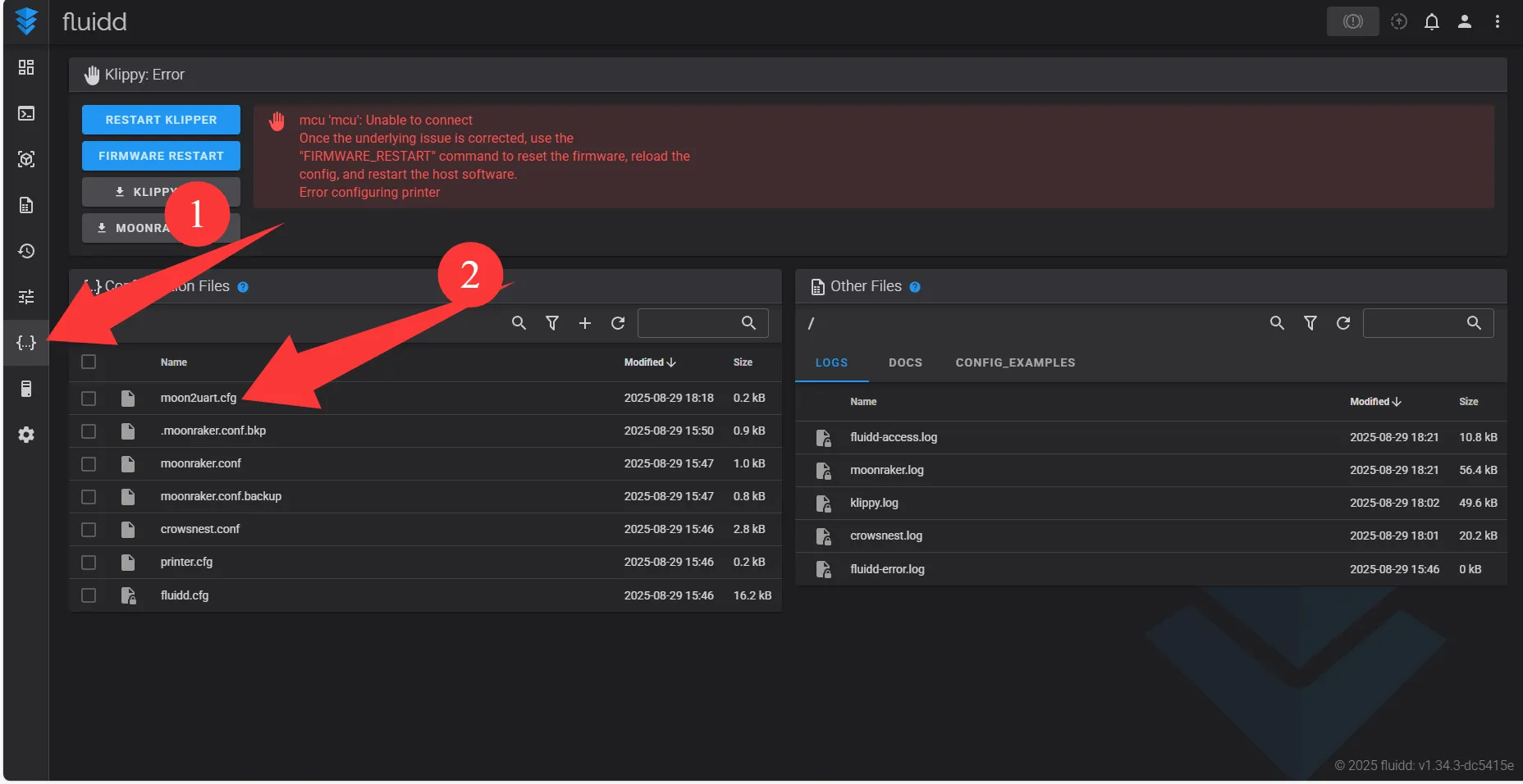The width and height of the screenshot is (1523, 784).
Task: Click the emergency stop icon
Action: click(1352, 22)
